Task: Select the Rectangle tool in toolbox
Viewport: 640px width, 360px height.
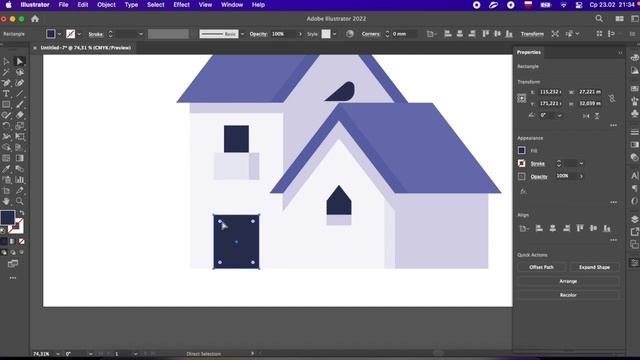Action: pyautogui.click(x=6, y=104)
